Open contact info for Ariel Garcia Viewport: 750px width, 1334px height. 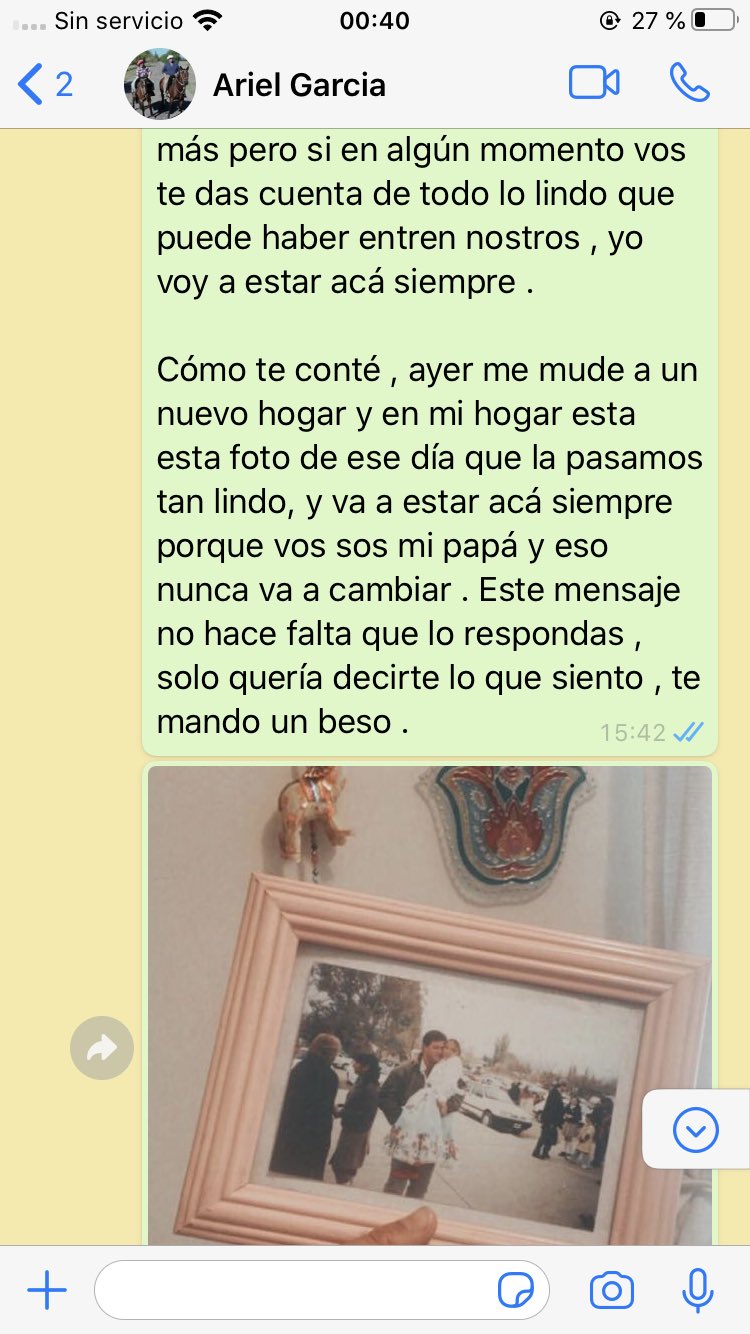click(299, 85)
